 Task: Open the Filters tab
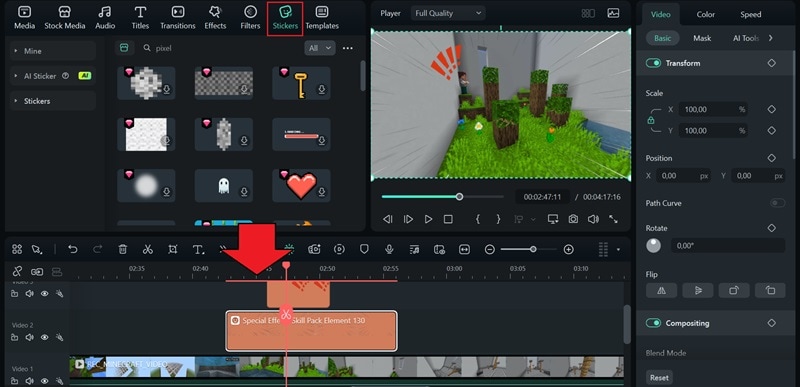coord(250,18)
